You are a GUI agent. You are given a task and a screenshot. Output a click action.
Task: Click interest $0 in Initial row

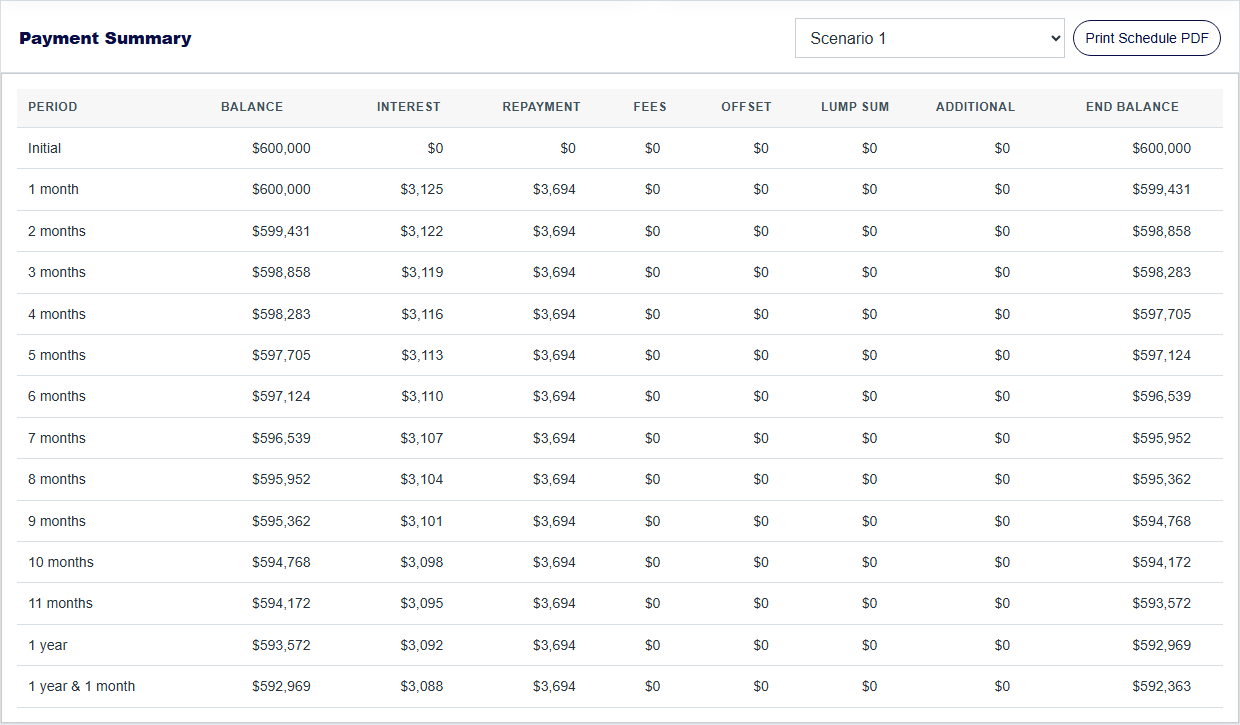pyautogui.click(x=435, y=148)
